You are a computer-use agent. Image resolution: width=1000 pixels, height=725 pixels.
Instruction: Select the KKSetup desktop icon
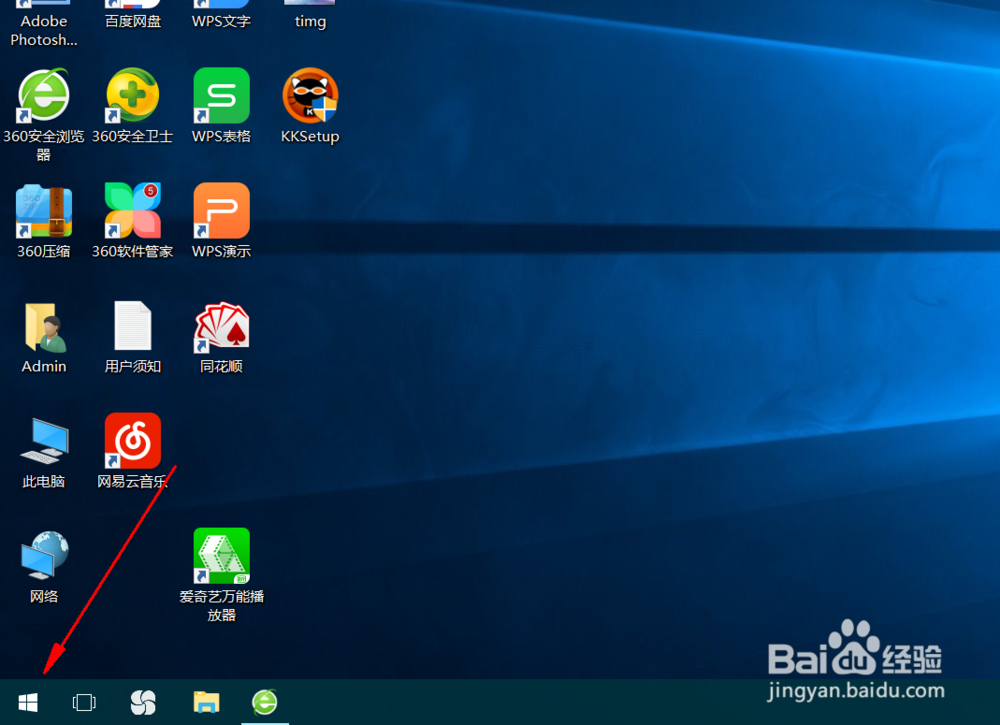(x=310, y=96)
